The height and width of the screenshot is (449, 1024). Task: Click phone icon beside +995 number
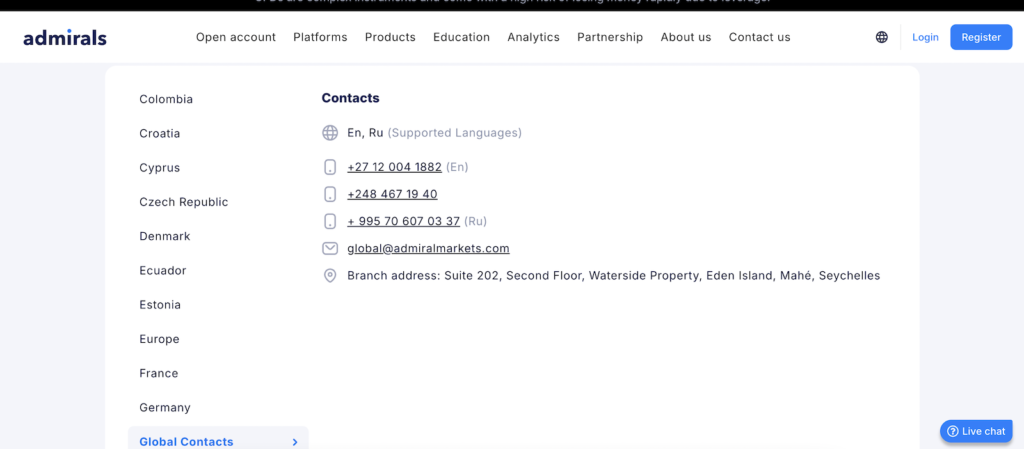tap(330, 221)
